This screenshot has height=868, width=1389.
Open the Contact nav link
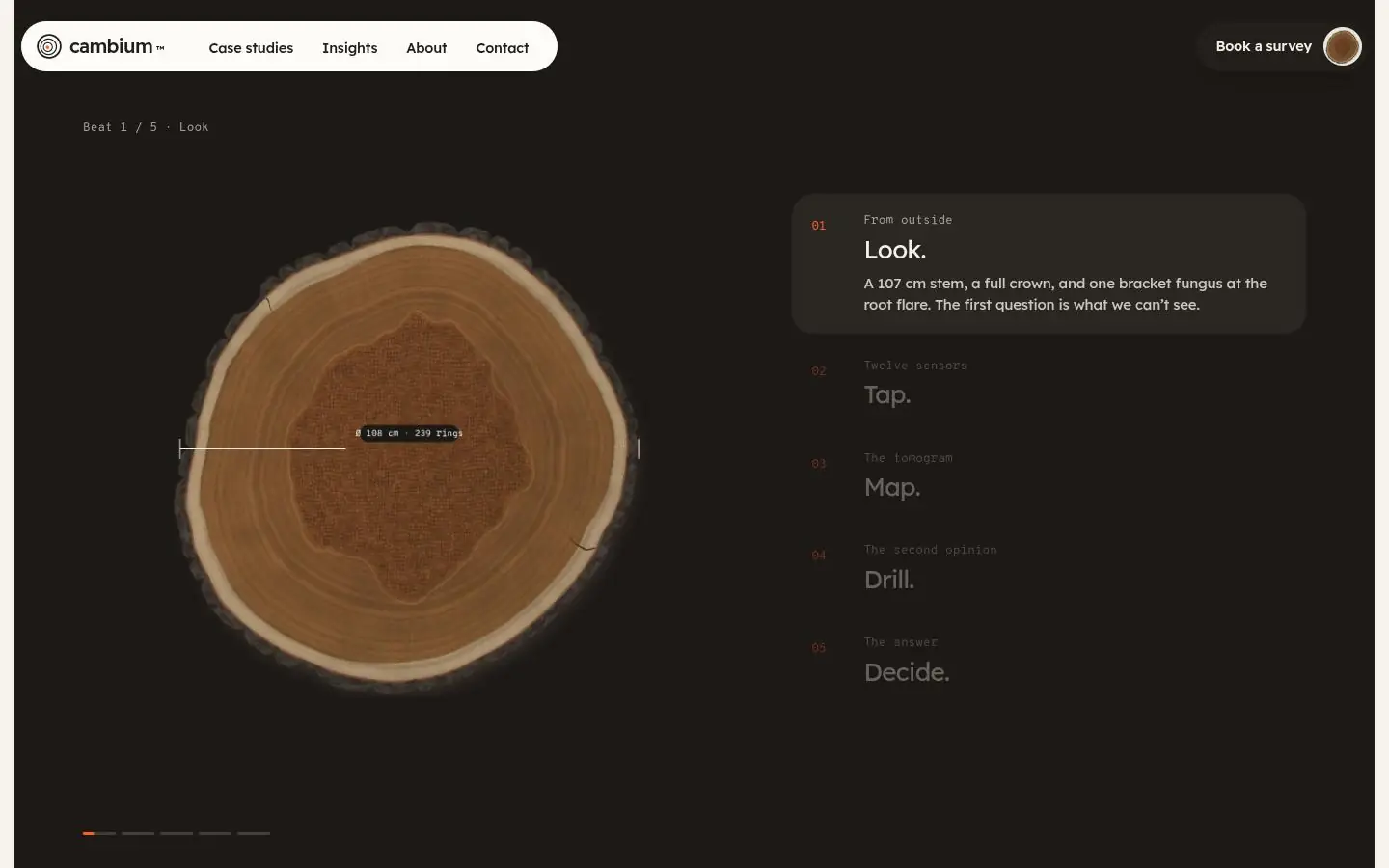503,48
